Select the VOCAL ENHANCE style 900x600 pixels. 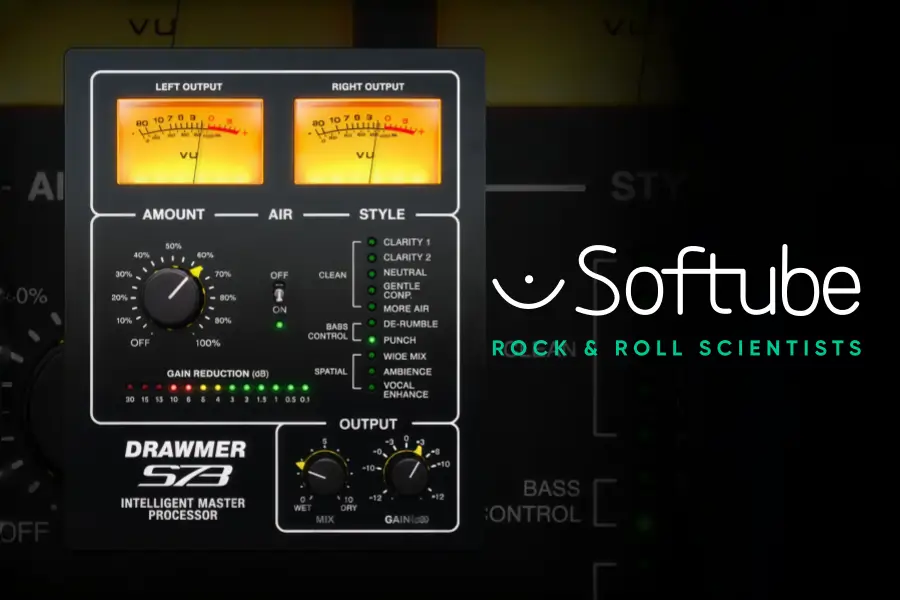click(x=371, y=385)
